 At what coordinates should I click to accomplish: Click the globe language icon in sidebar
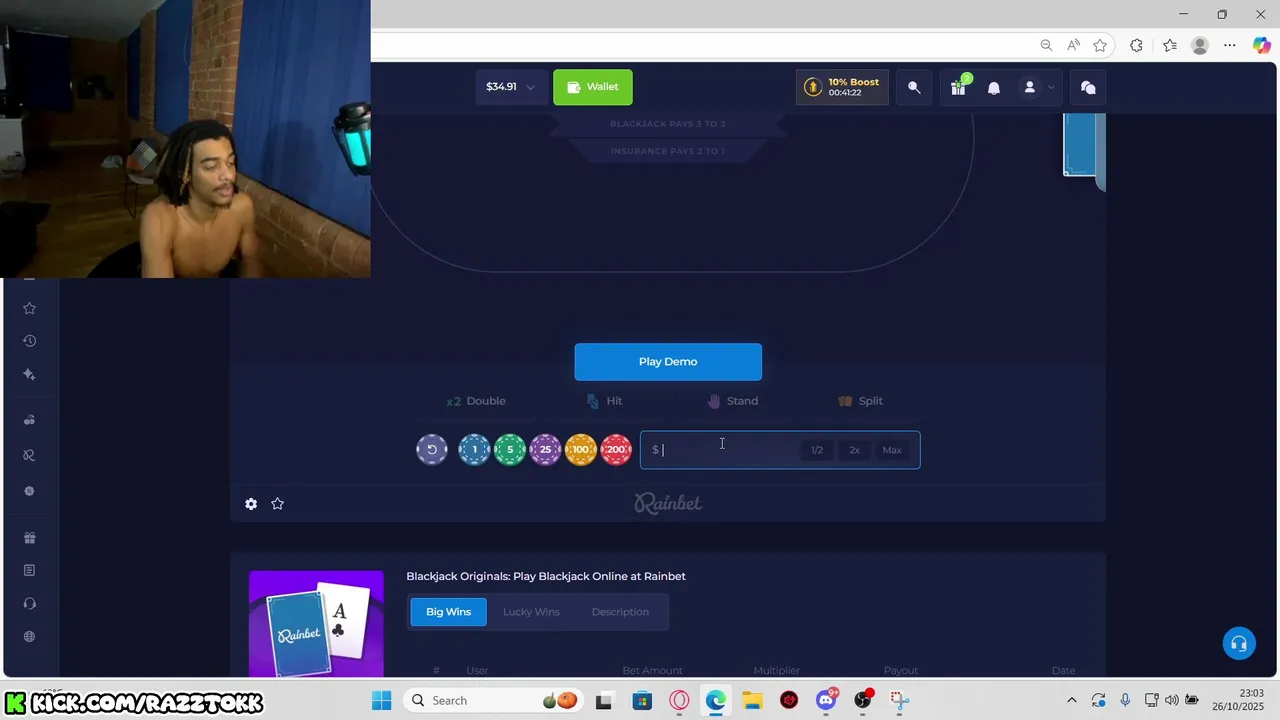(x=29, y=637)
